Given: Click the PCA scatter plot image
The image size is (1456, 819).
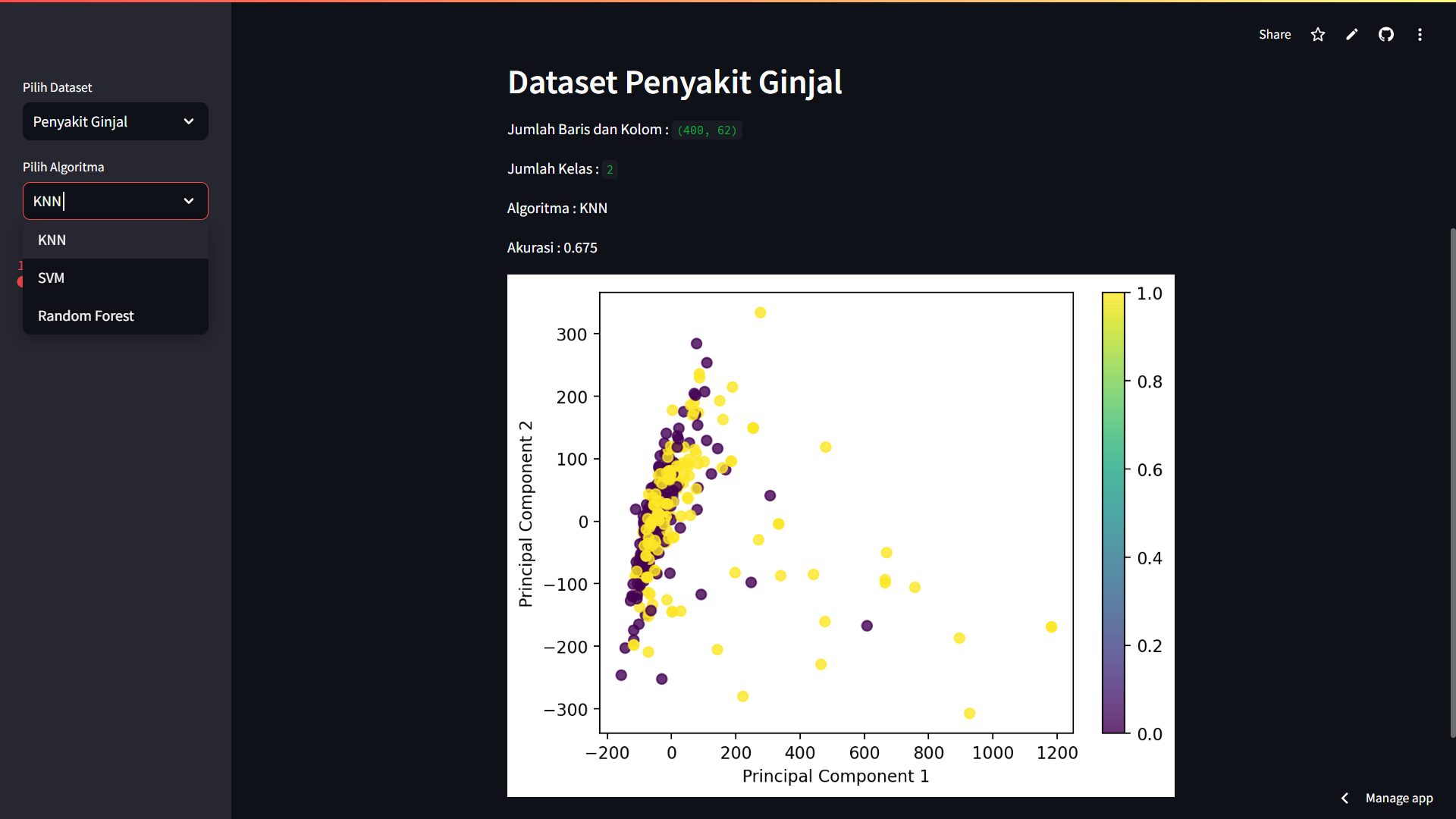Looking at the screenshot, I should tap(840, 535).
